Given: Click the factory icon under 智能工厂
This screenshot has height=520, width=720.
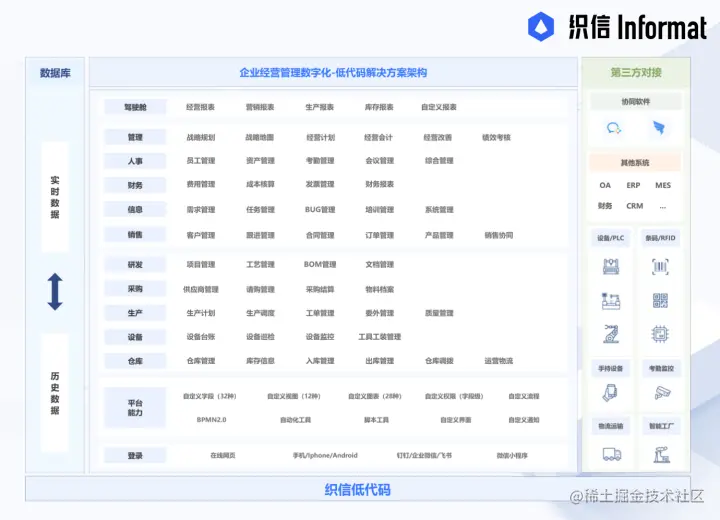Looking at the screenshot, I should tap(661, 454).
